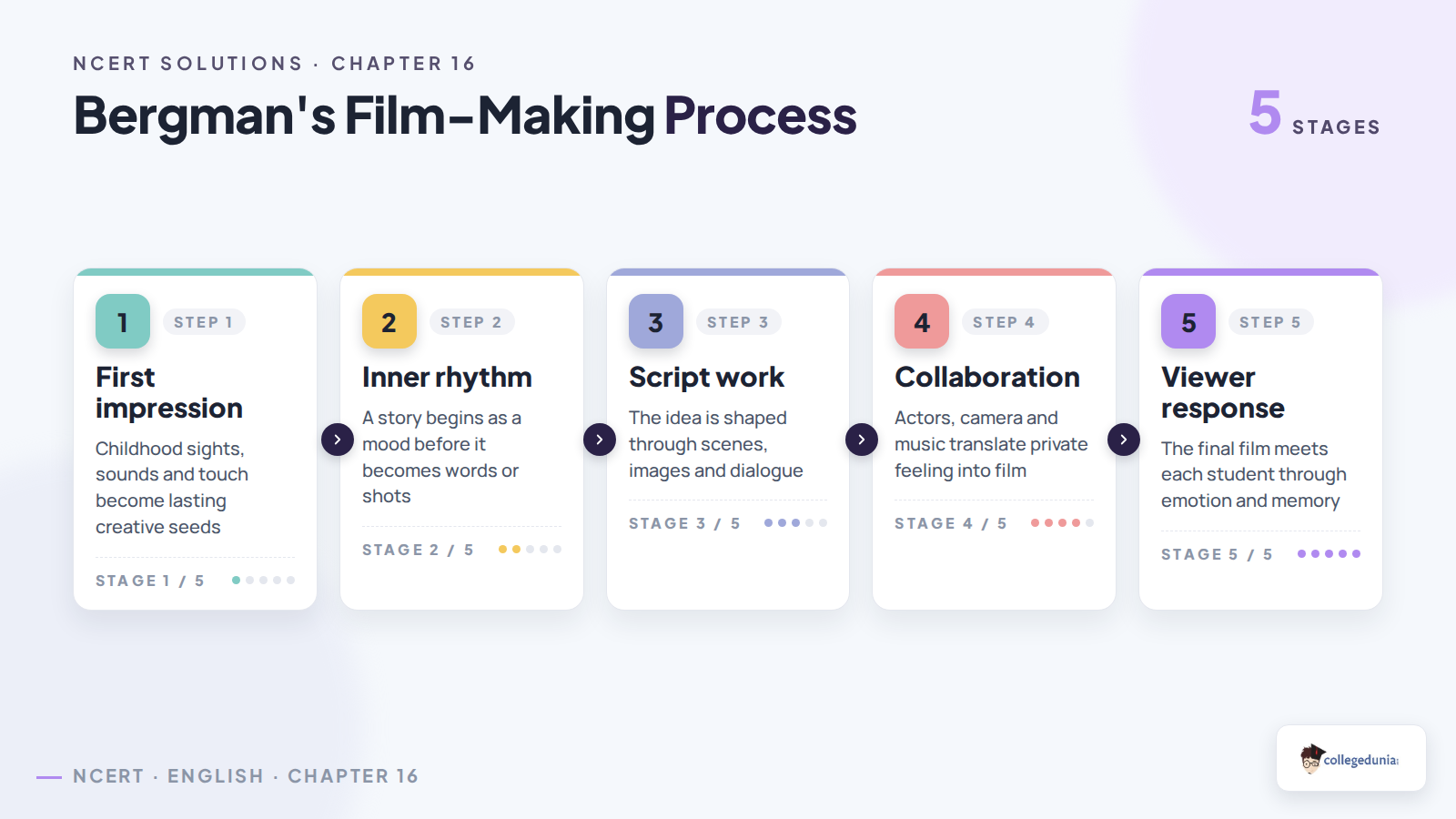Click the Stage 4 / 5 progress dots
Screen dimensions: 1456x819
click(x=1062, y=522)
